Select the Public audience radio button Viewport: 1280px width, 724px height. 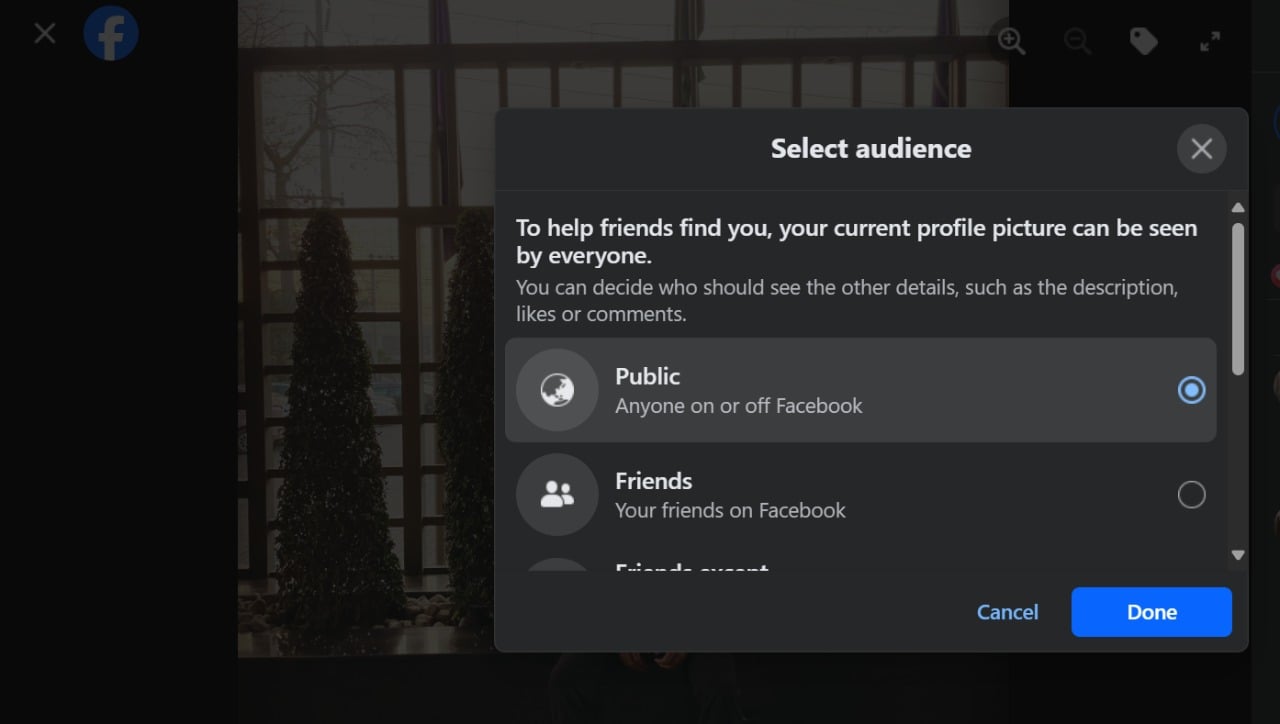point(1191,390)
